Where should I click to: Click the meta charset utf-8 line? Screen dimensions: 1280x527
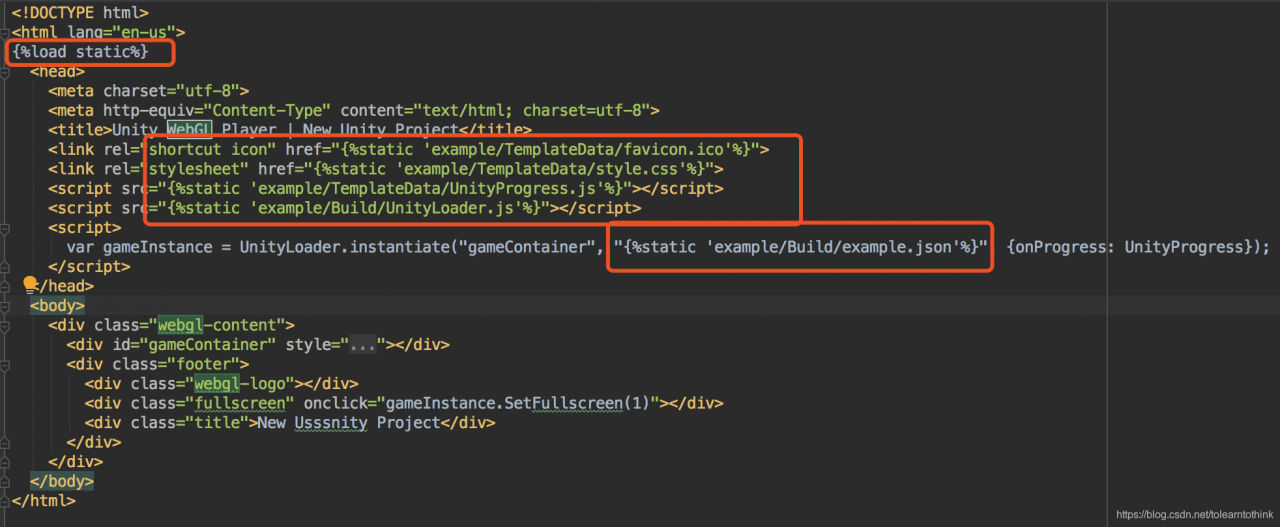tap(148, 91)
